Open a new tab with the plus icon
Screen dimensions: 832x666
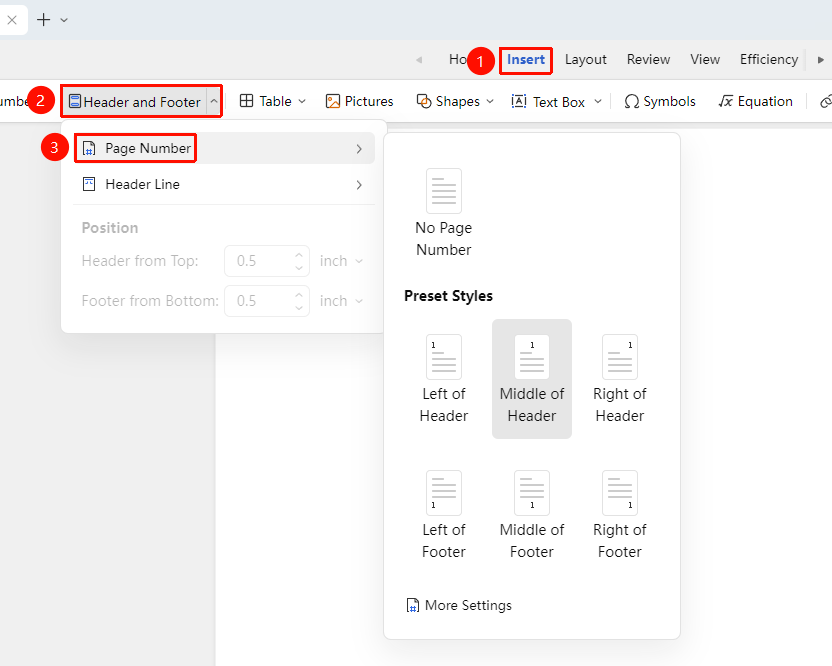tap(44, 20)
